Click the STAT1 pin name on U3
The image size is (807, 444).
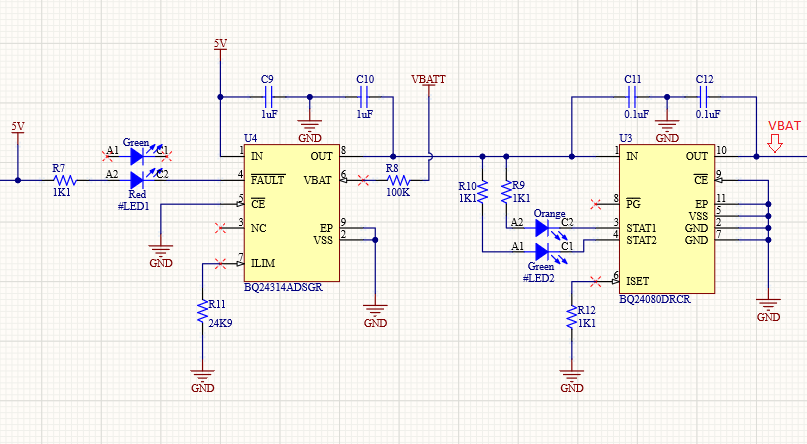tap(641, 228)
